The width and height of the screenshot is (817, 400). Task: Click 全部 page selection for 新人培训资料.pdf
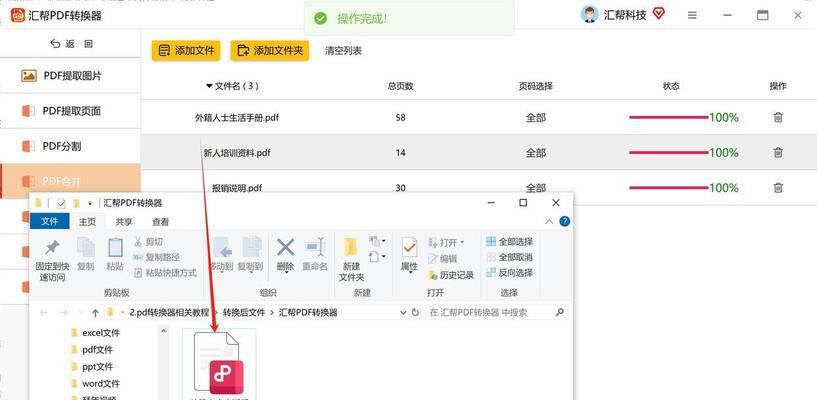(x=536, y=153)
